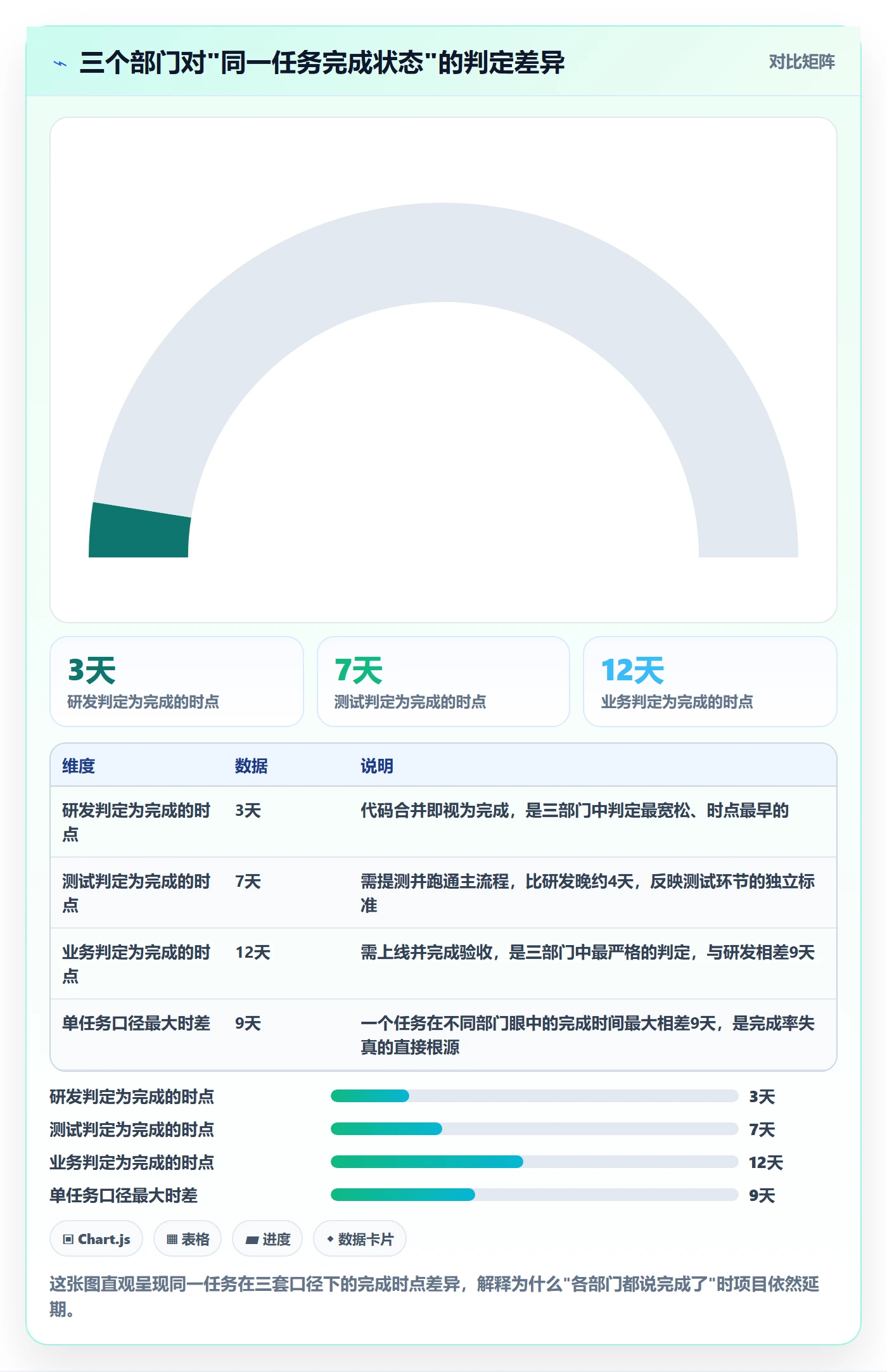
Task: Select the 数据卡片 chip
Action: pyautogui.click(x=360, y=1238)
